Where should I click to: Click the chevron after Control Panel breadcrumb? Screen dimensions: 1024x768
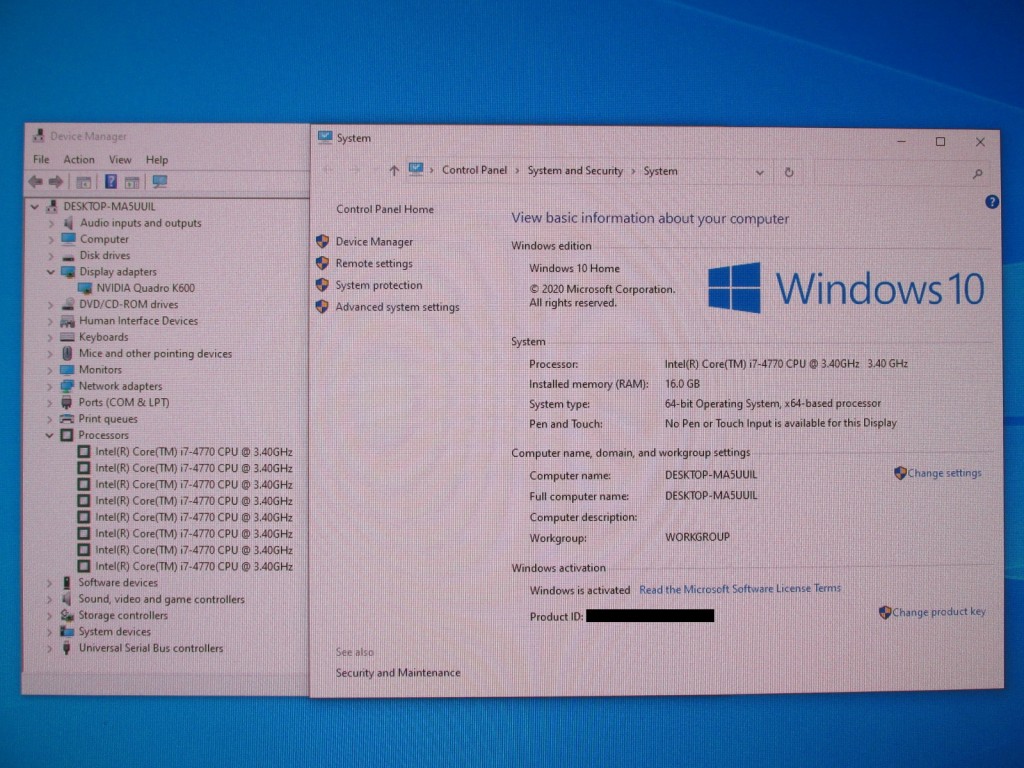[517, 171]
